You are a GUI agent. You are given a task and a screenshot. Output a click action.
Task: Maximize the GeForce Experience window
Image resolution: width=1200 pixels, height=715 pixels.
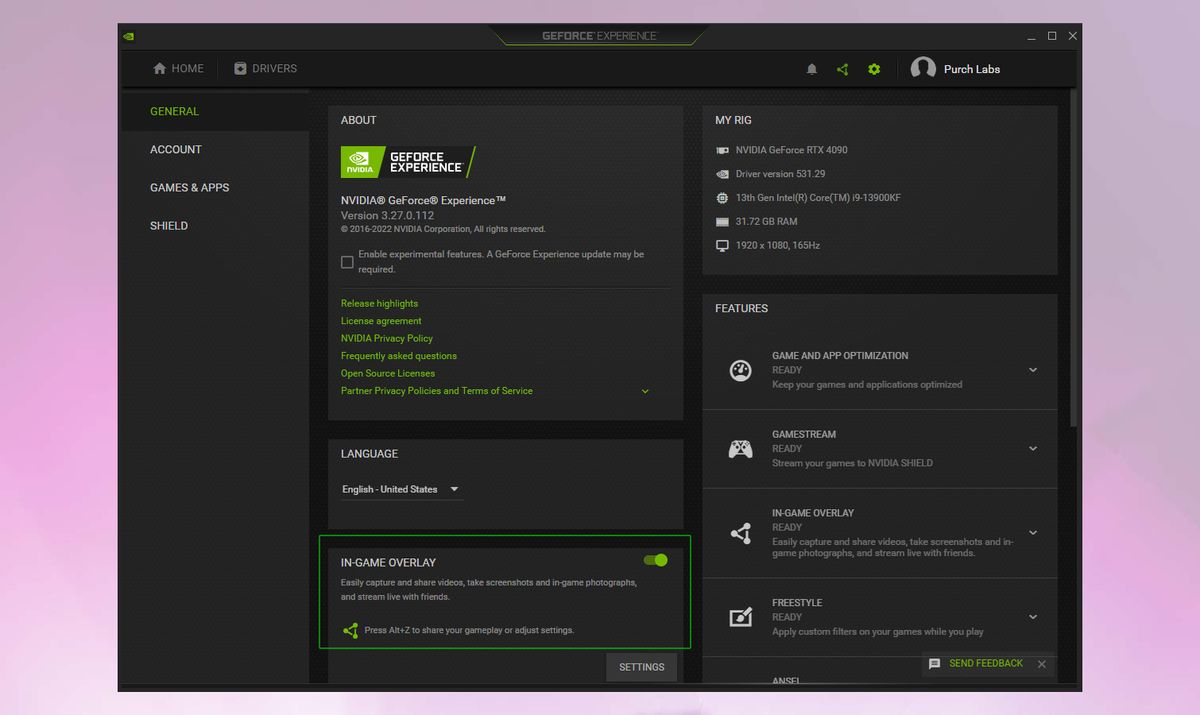point(1052,36)
